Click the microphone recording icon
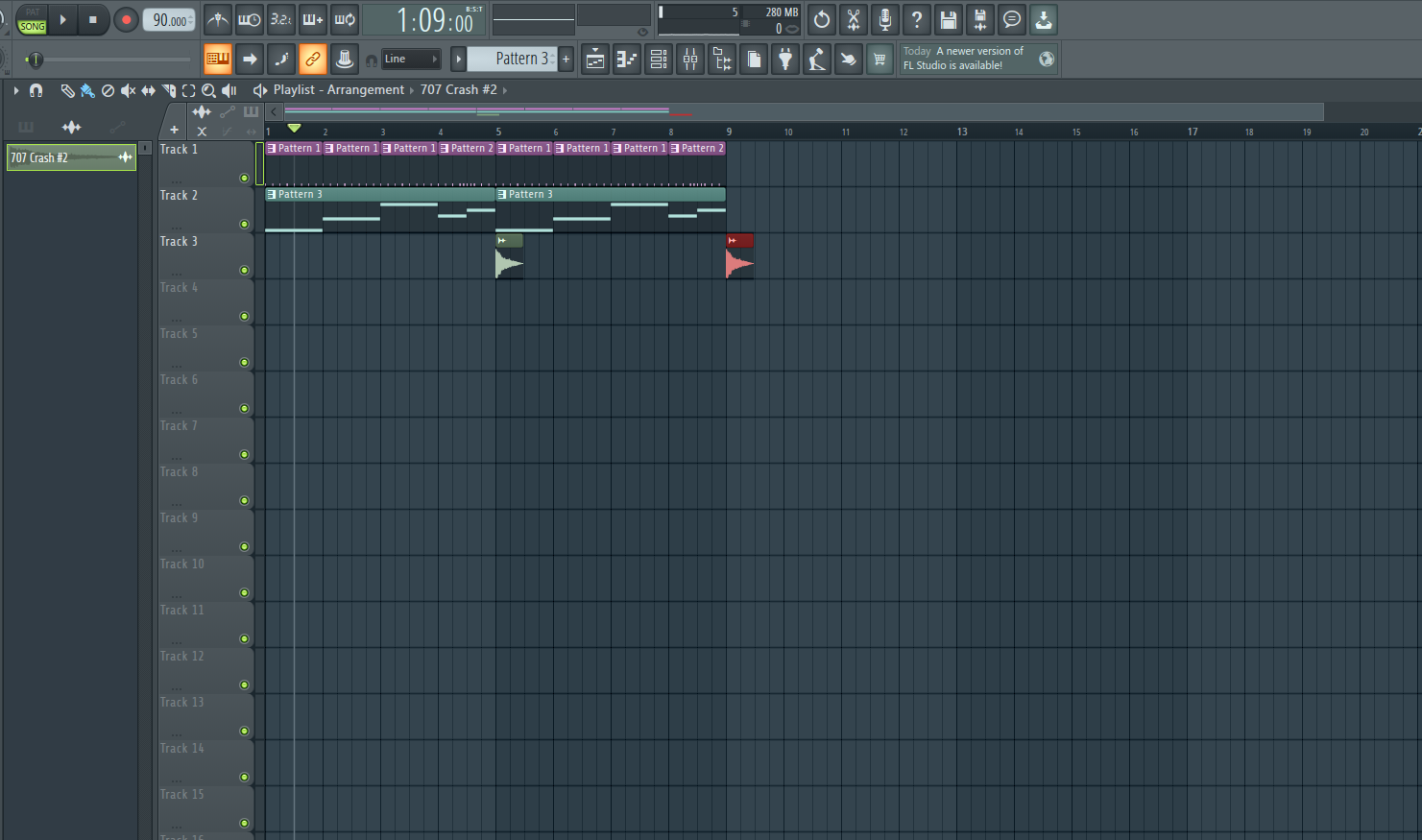 click(884, 19)
